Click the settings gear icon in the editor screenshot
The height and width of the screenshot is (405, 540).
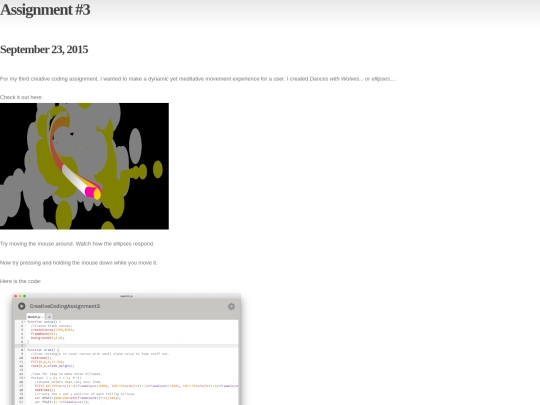click(x=231, y=306)
